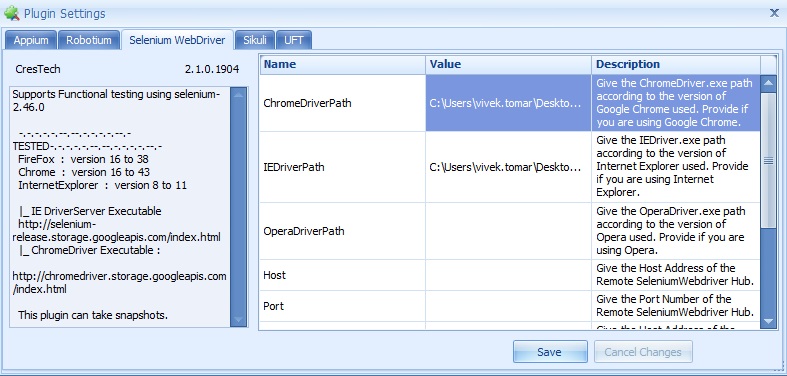Select the Selenium WebDriver tab
Image resolution: width=787 pixels, height=376 pixels.
click(177, 40)
